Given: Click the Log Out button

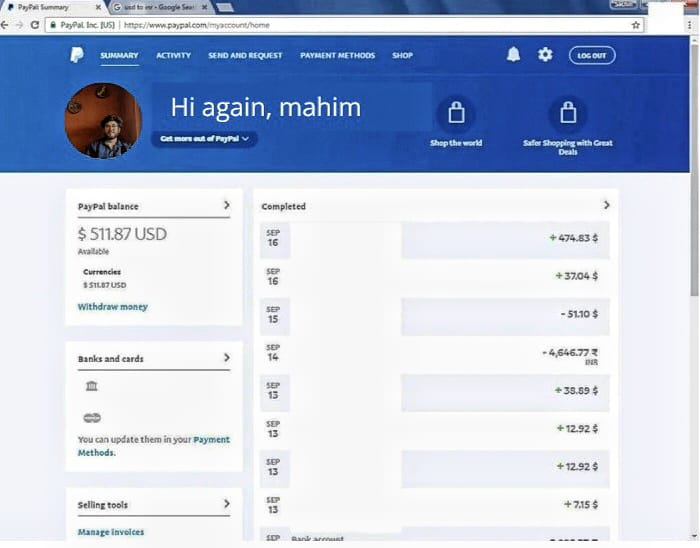Looking at the screenshot, I should pos(592,55).
